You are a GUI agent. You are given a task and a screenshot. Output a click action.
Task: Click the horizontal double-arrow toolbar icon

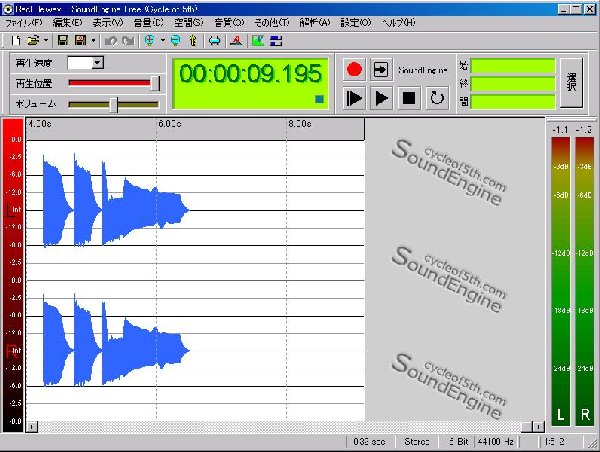point(214,40)
